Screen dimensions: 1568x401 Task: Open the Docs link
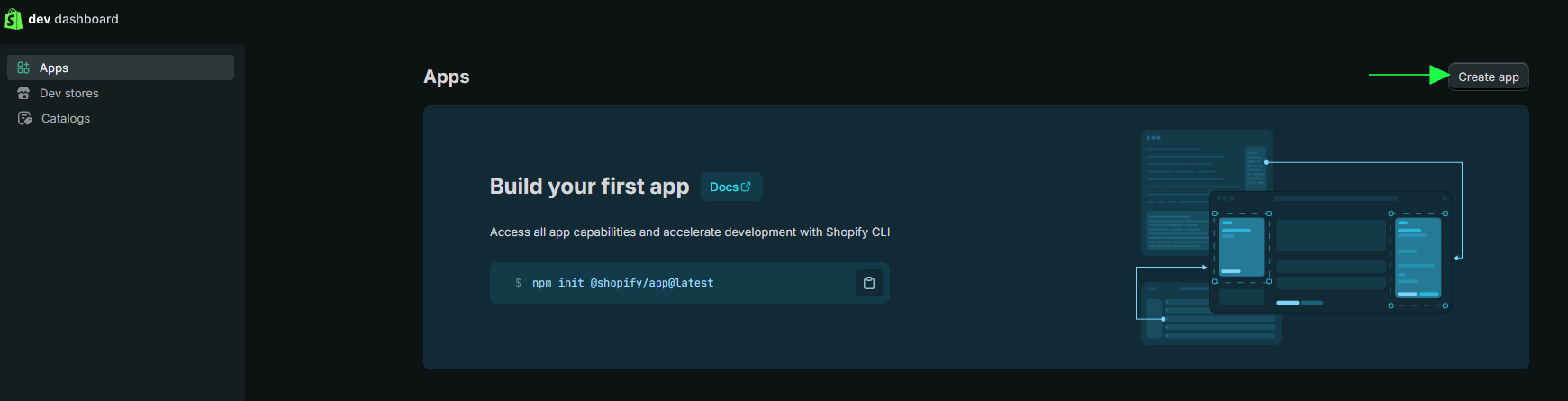[731, 187]
